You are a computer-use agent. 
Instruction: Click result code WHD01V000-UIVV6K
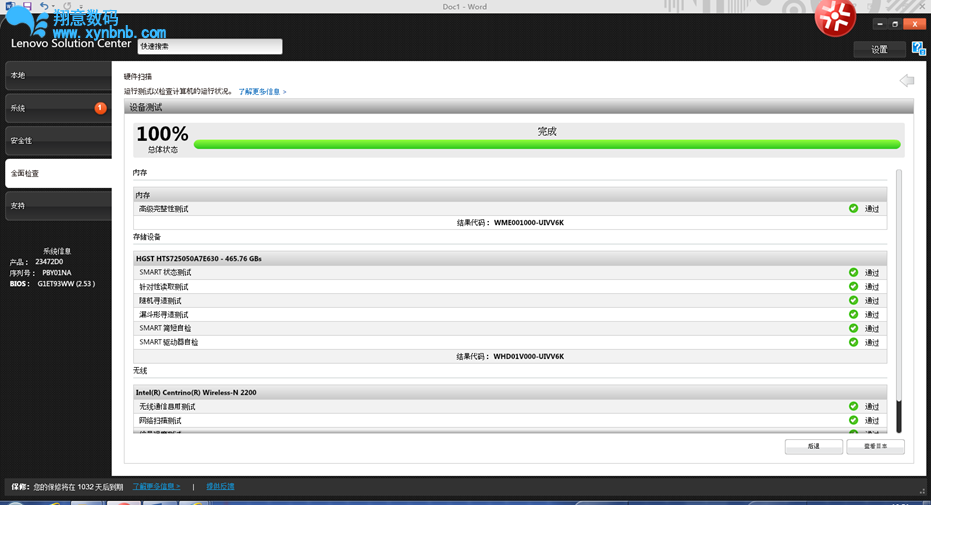[529, 356]
